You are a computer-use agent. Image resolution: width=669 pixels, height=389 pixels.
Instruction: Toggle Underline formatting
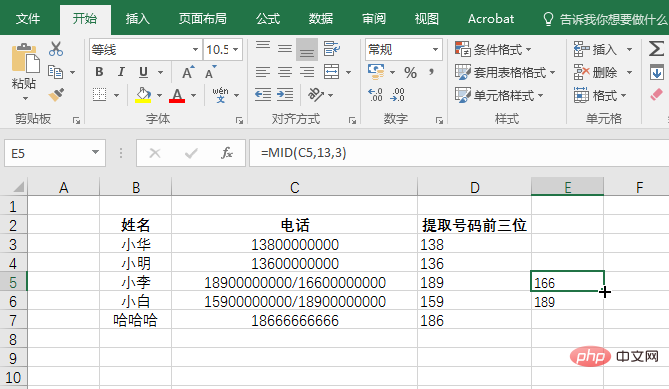point(143,72)
